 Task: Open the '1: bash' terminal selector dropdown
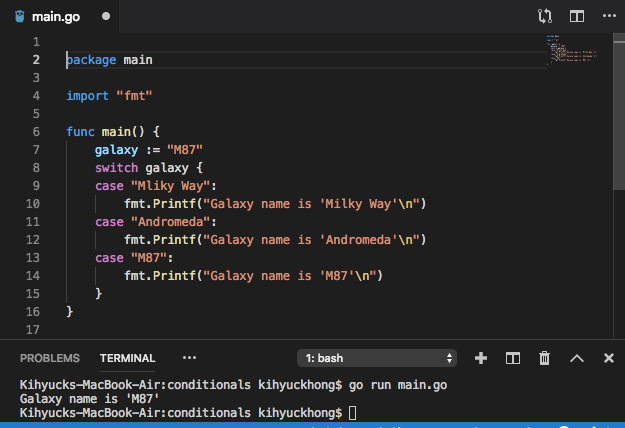click(x=377, y=358)
